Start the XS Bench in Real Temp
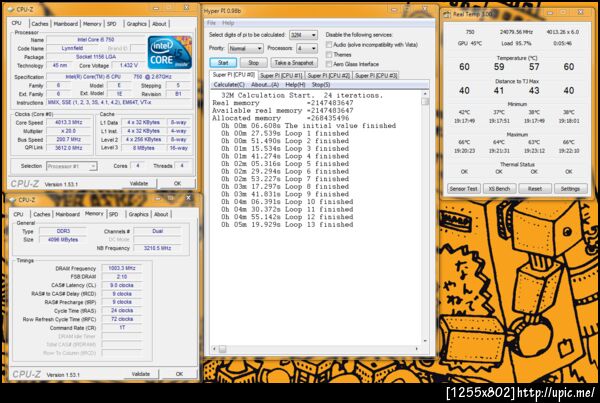The image size is (600, 403). coord(499,189)
